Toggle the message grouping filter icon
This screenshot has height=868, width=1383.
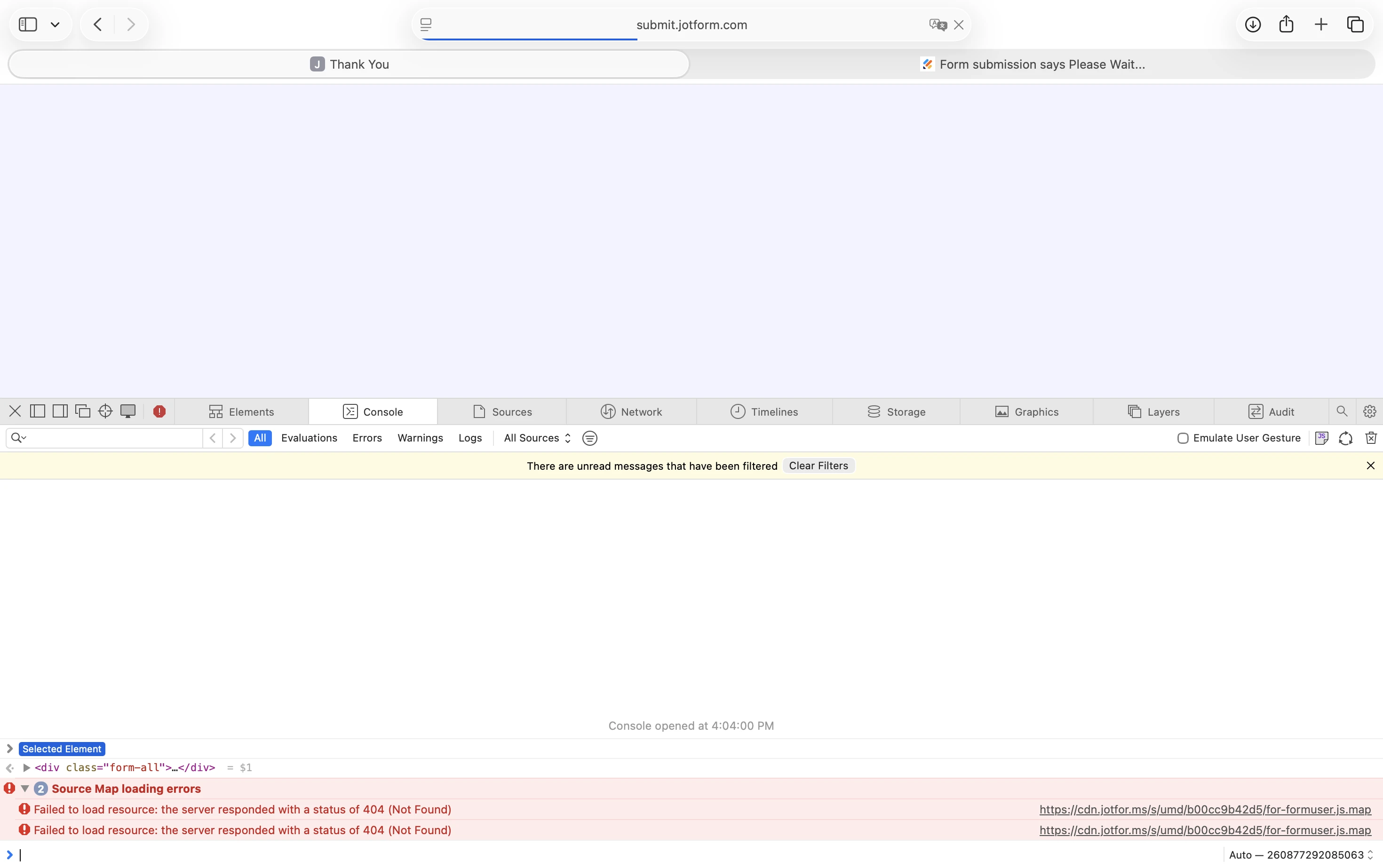pyautogui.click(x=589, y=439)
